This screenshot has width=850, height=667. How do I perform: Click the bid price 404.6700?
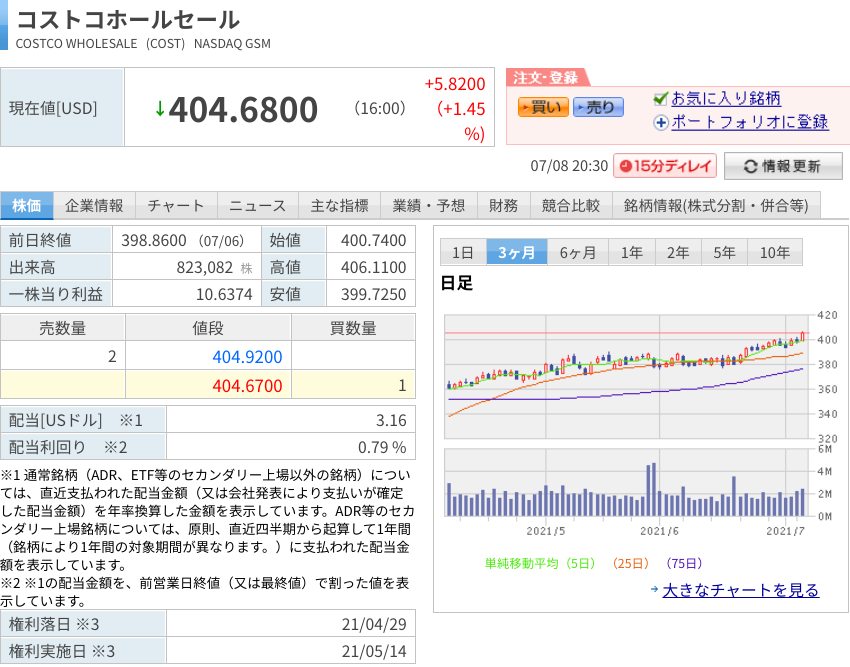tap(247, 386)
